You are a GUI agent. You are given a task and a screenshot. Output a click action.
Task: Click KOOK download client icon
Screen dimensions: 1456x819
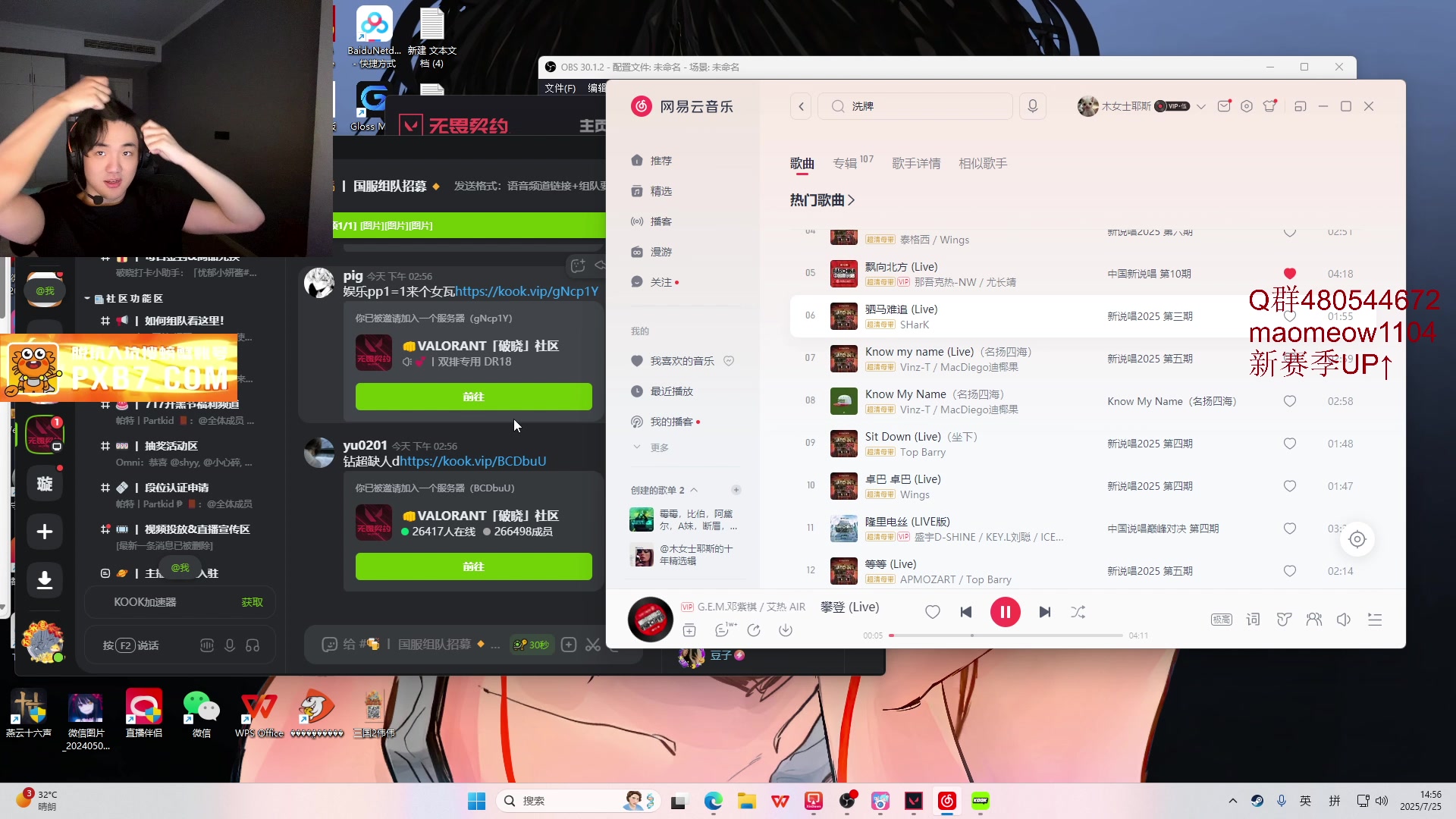coord(45,580)
